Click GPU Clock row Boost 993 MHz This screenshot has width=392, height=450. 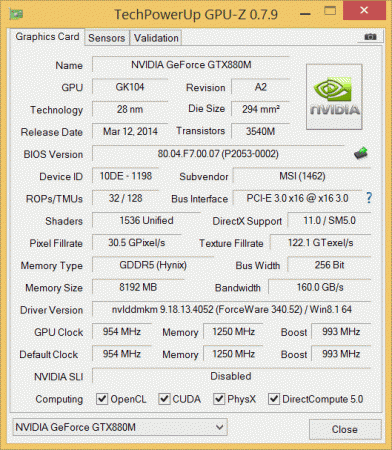click(341, 332)
